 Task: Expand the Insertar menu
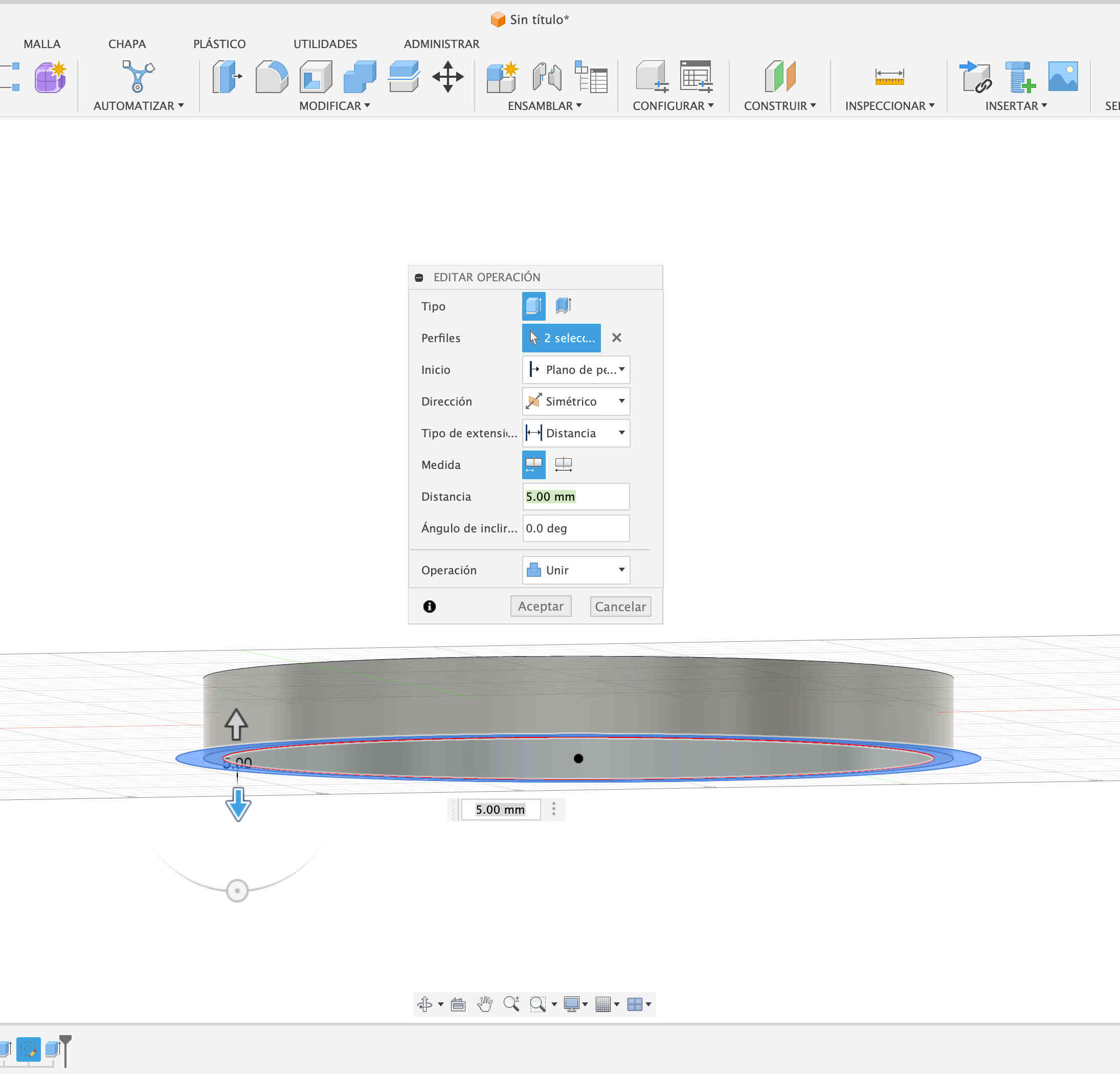tap(1016, 106)
